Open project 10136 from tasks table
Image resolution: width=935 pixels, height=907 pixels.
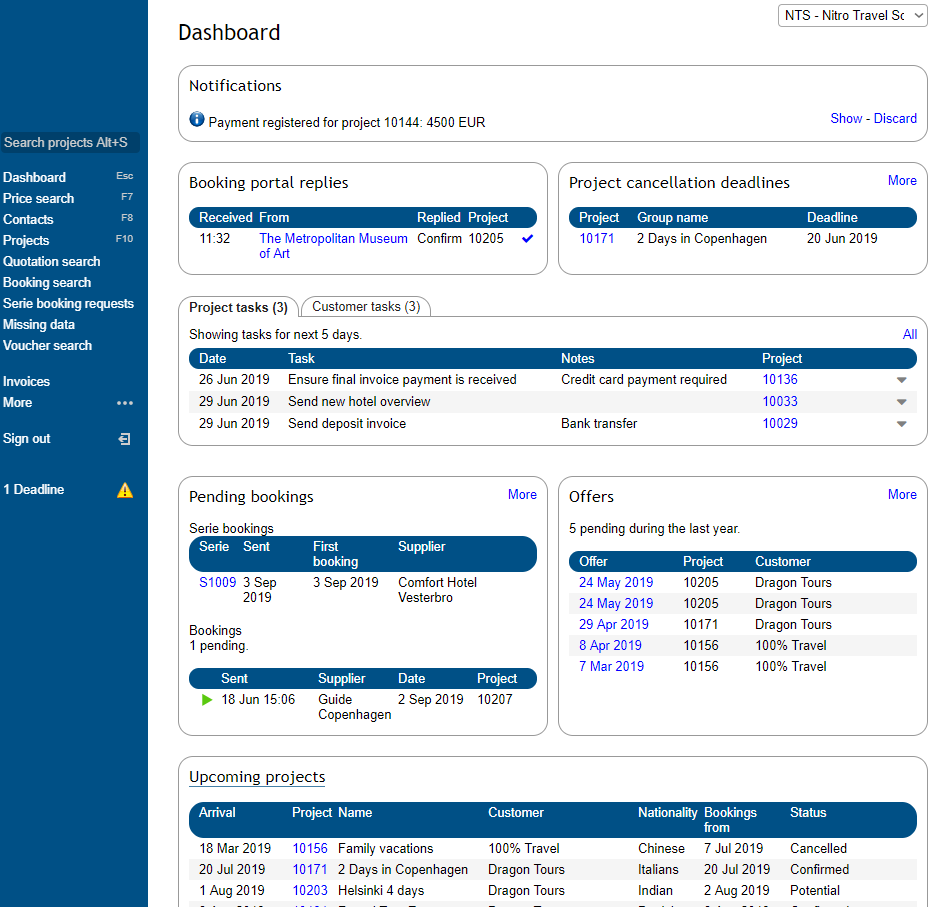780,379
